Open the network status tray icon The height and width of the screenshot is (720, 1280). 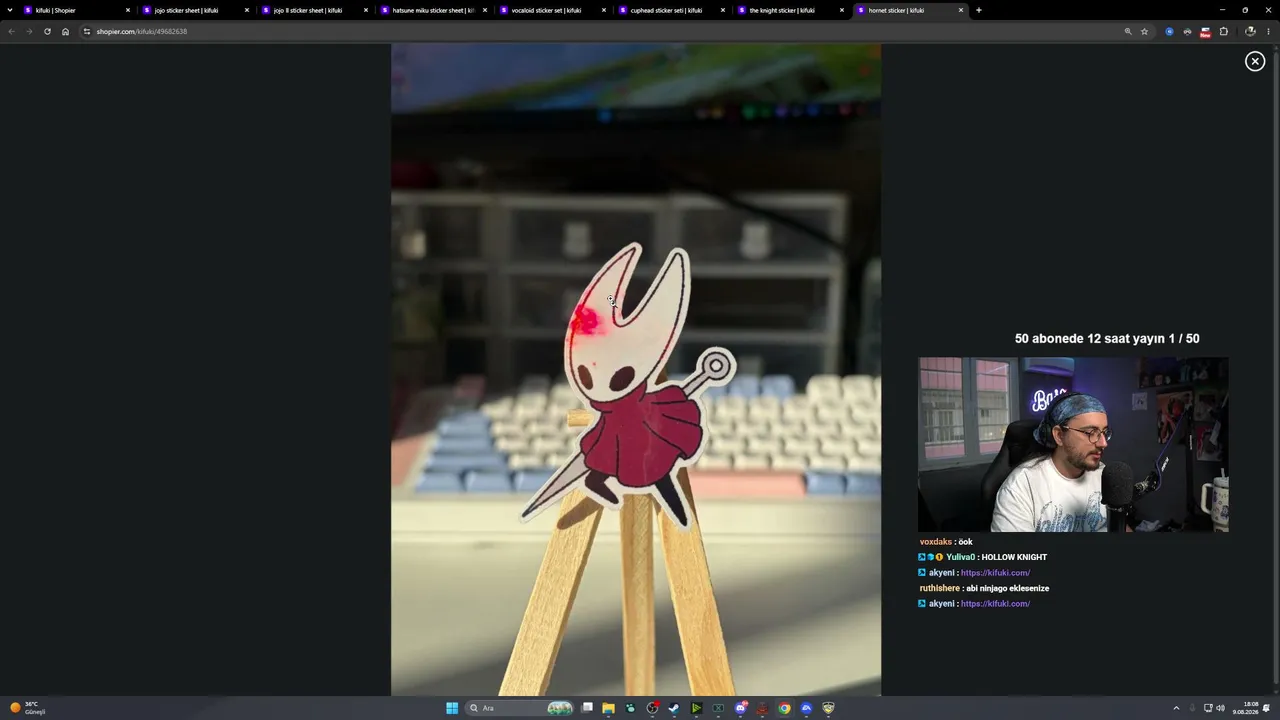[1208, 708]
